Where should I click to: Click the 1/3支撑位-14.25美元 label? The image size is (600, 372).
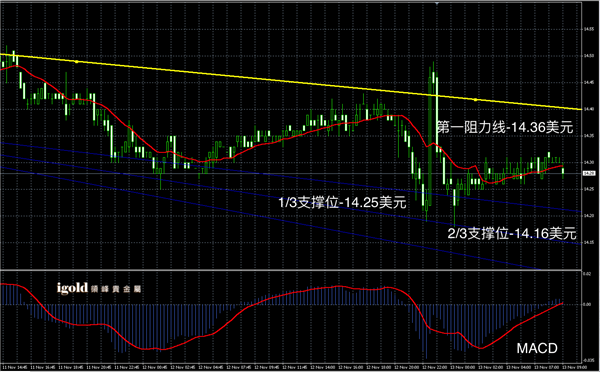pos(342,202)
